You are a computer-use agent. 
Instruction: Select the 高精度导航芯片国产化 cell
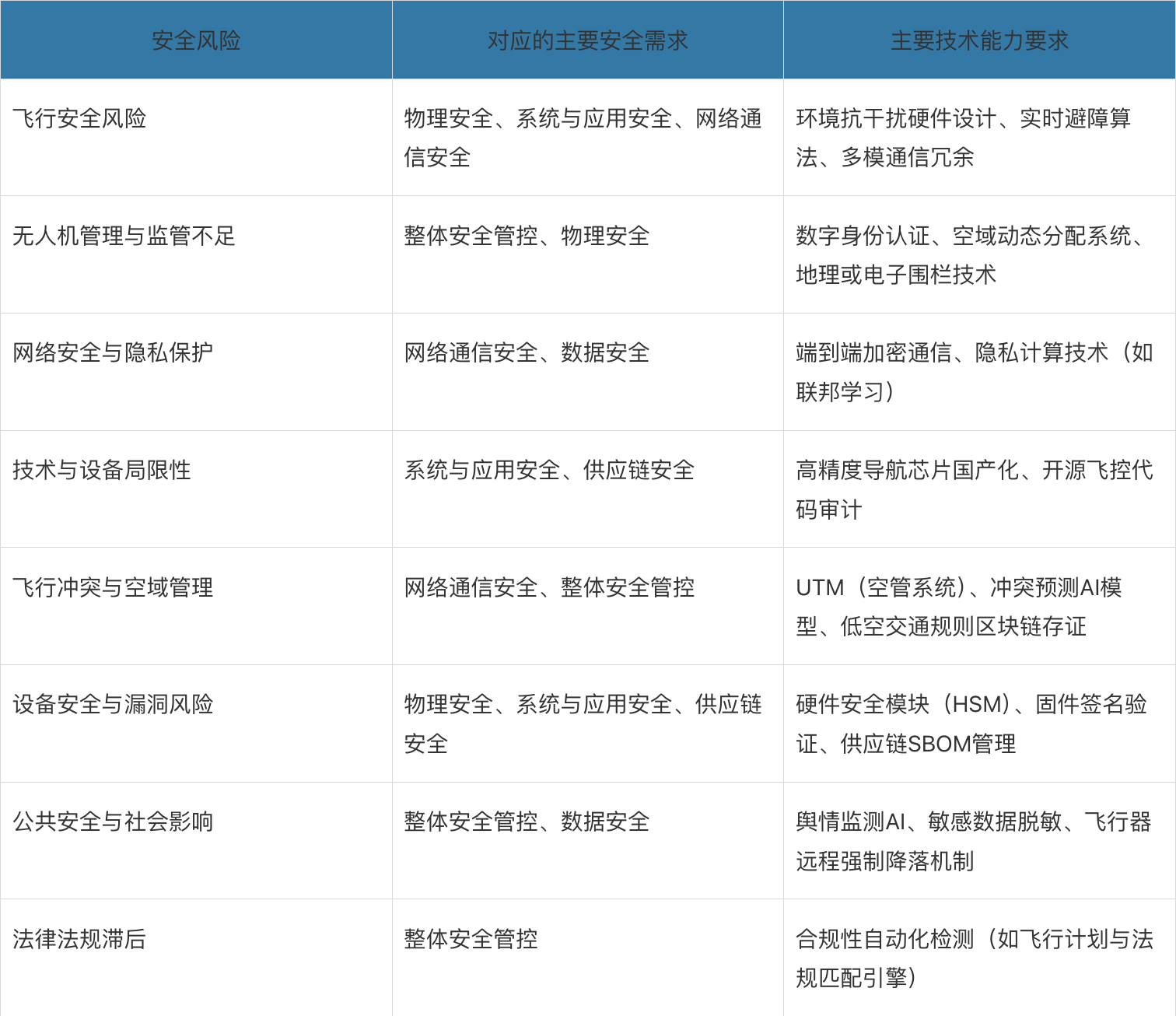974,489
